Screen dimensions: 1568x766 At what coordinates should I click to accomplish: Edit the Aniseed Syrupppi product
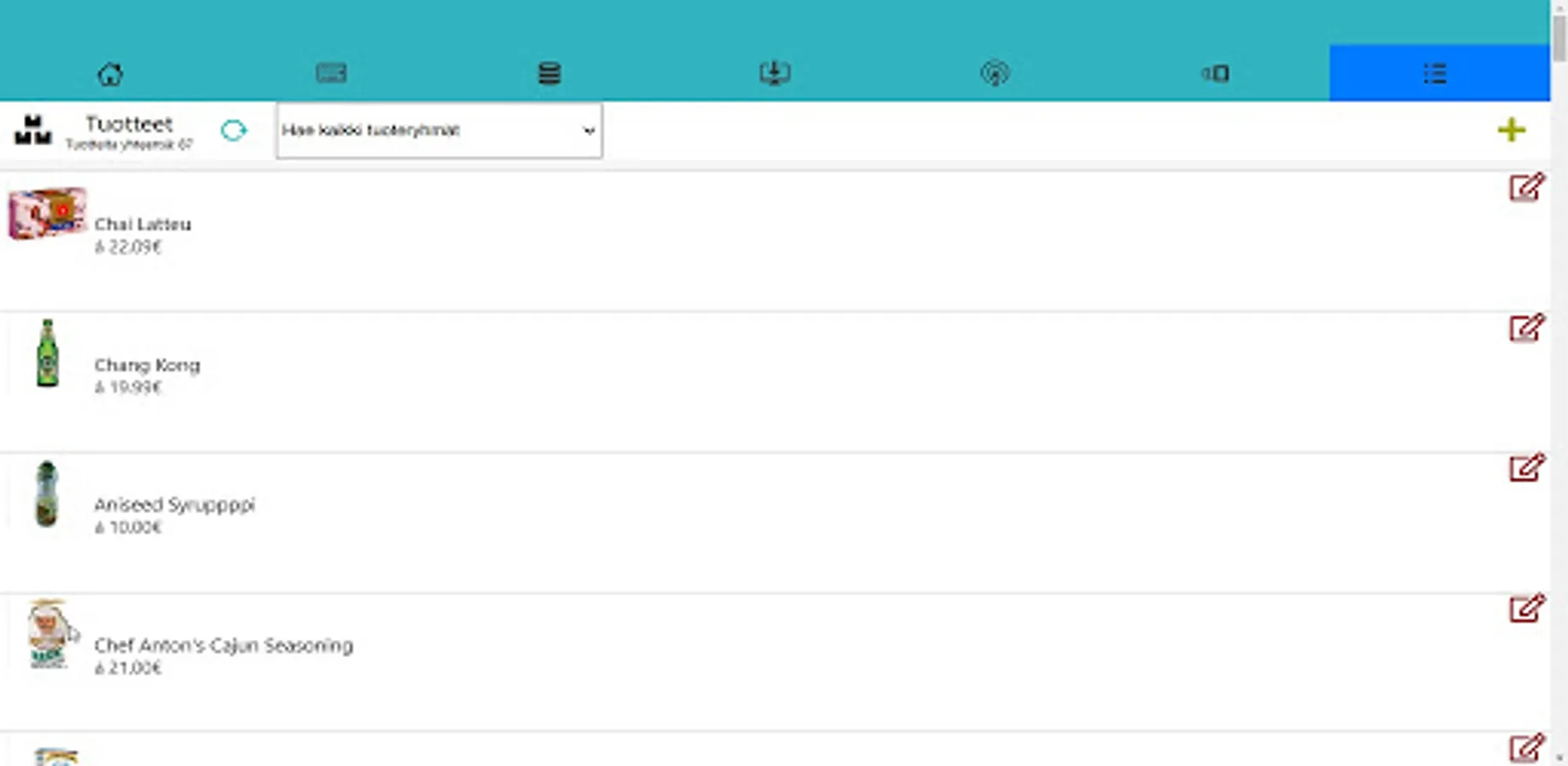(1527, 470)
